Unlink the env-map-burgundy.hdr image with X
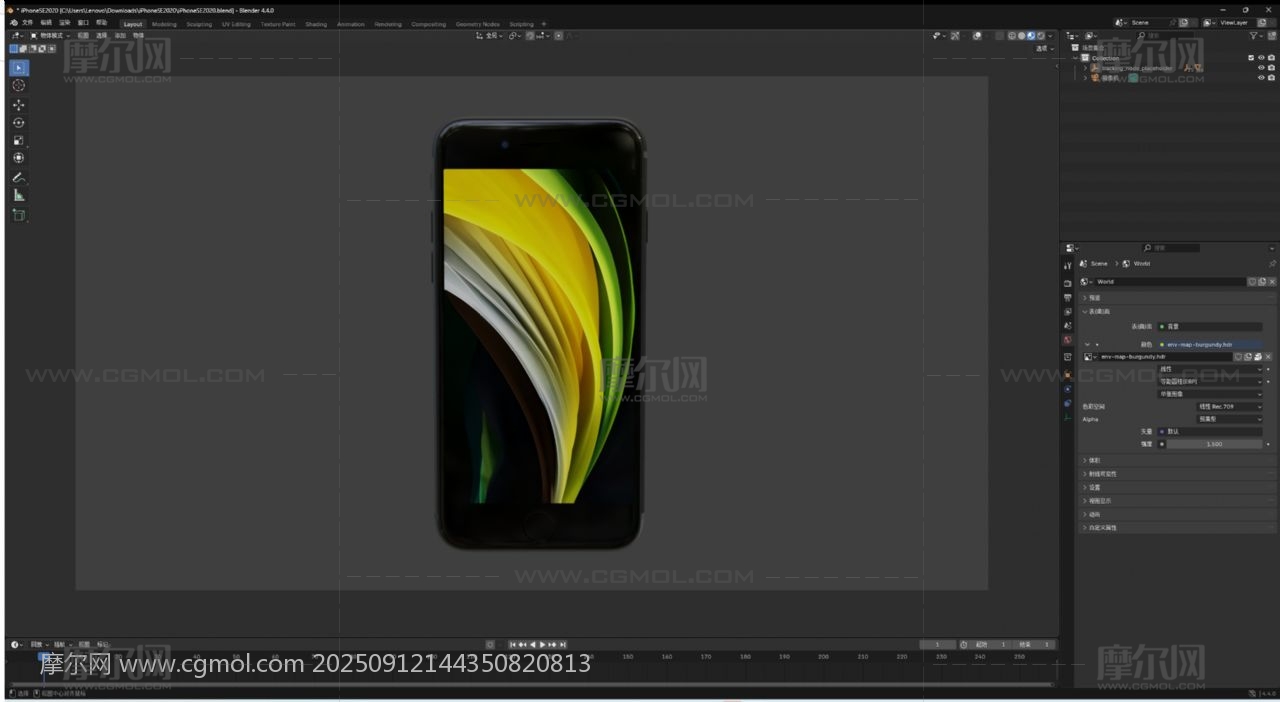 [x=1268, y=357]
